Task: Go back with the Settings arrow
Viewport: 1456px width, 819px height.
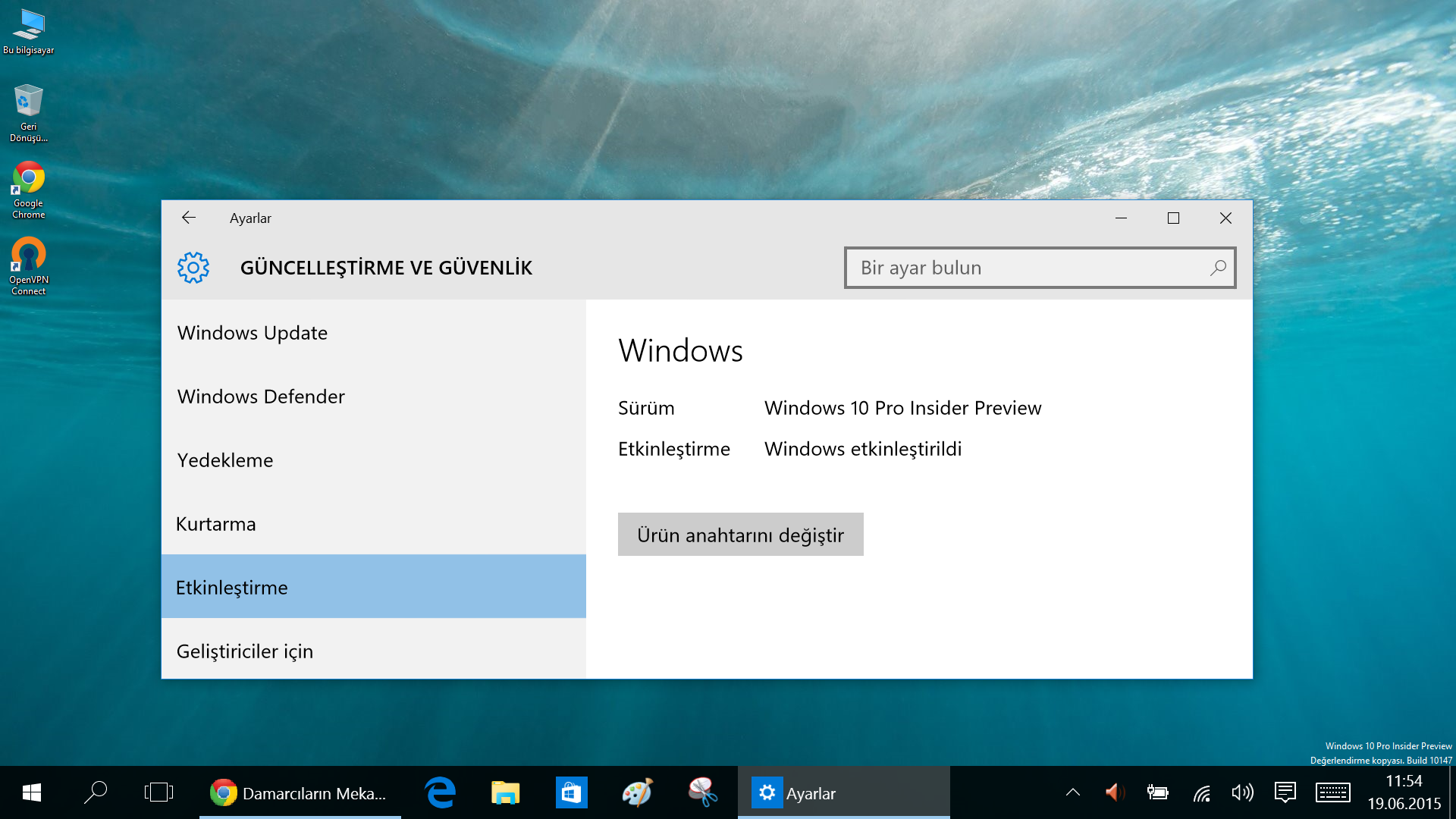Action: coord(189,218)
